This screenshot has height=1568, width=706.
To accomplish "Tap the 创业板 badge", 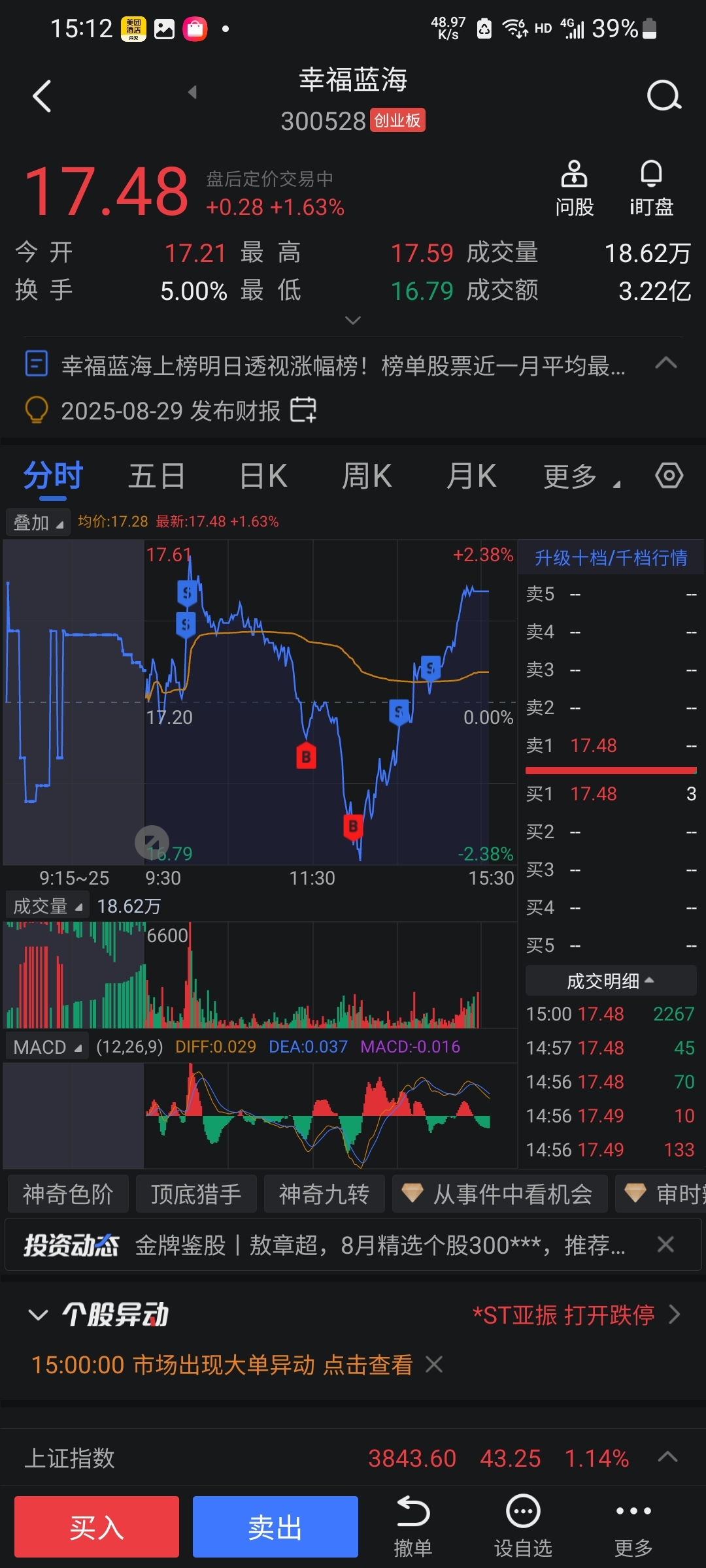I will point(397,120).
